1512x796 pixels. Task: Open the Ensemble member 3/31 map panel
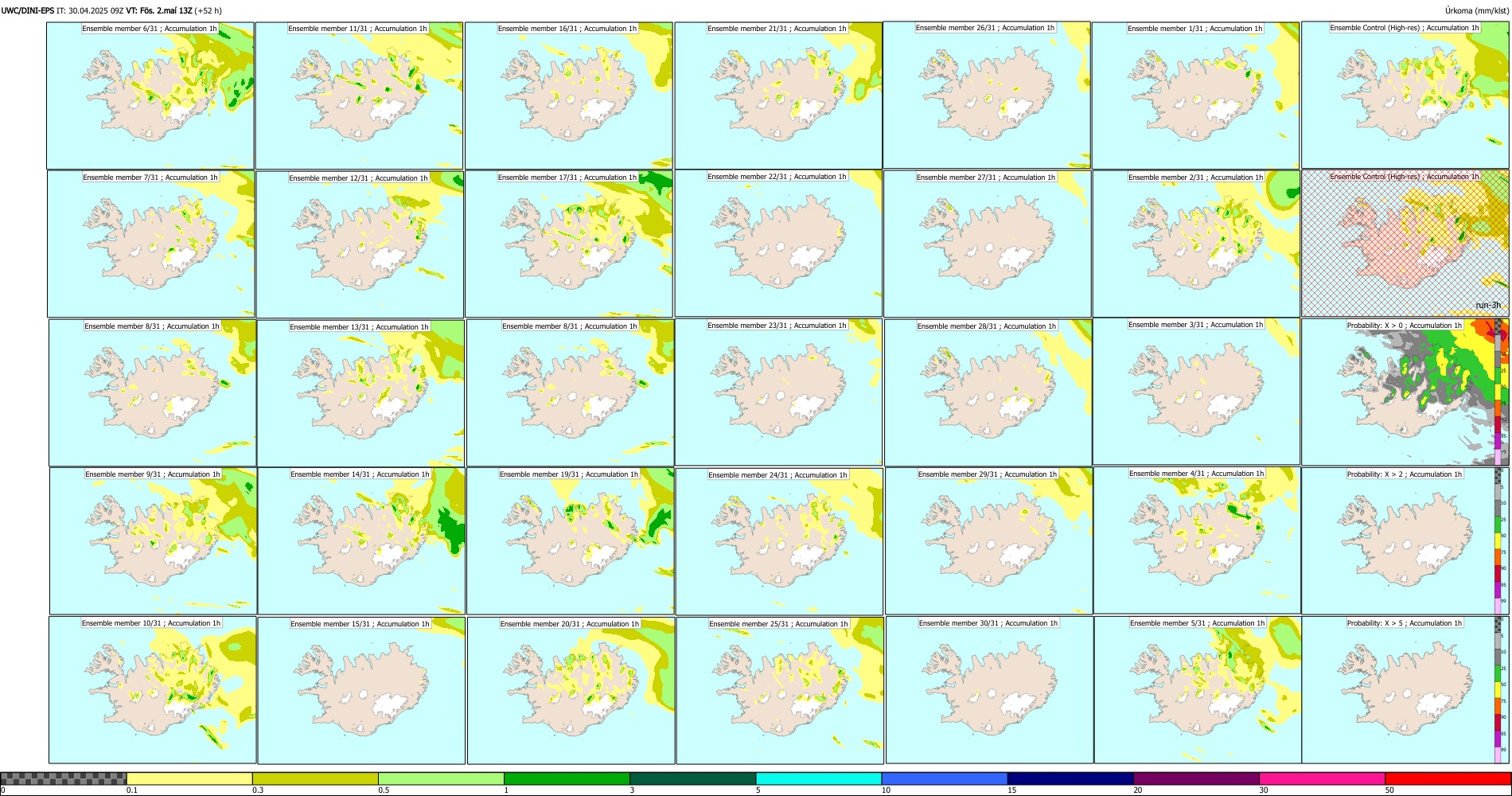(1196, 392)
